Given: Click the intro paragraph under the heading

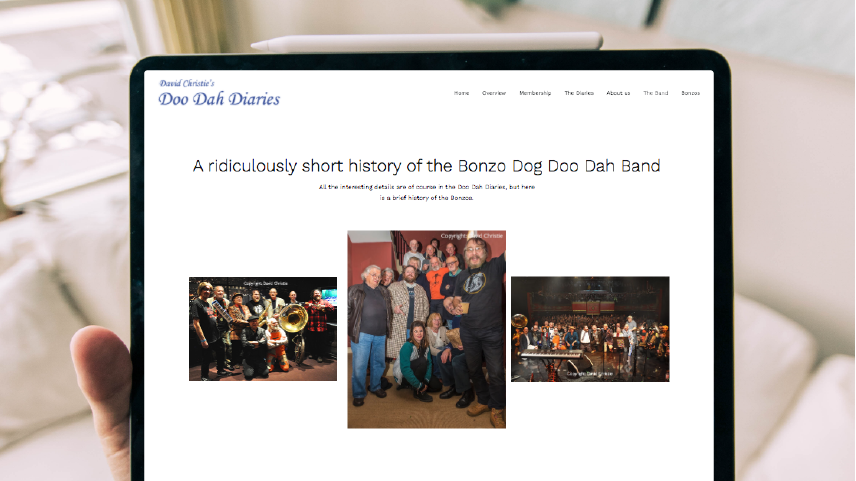Looking at the screenshot, I should coord(426,192).
